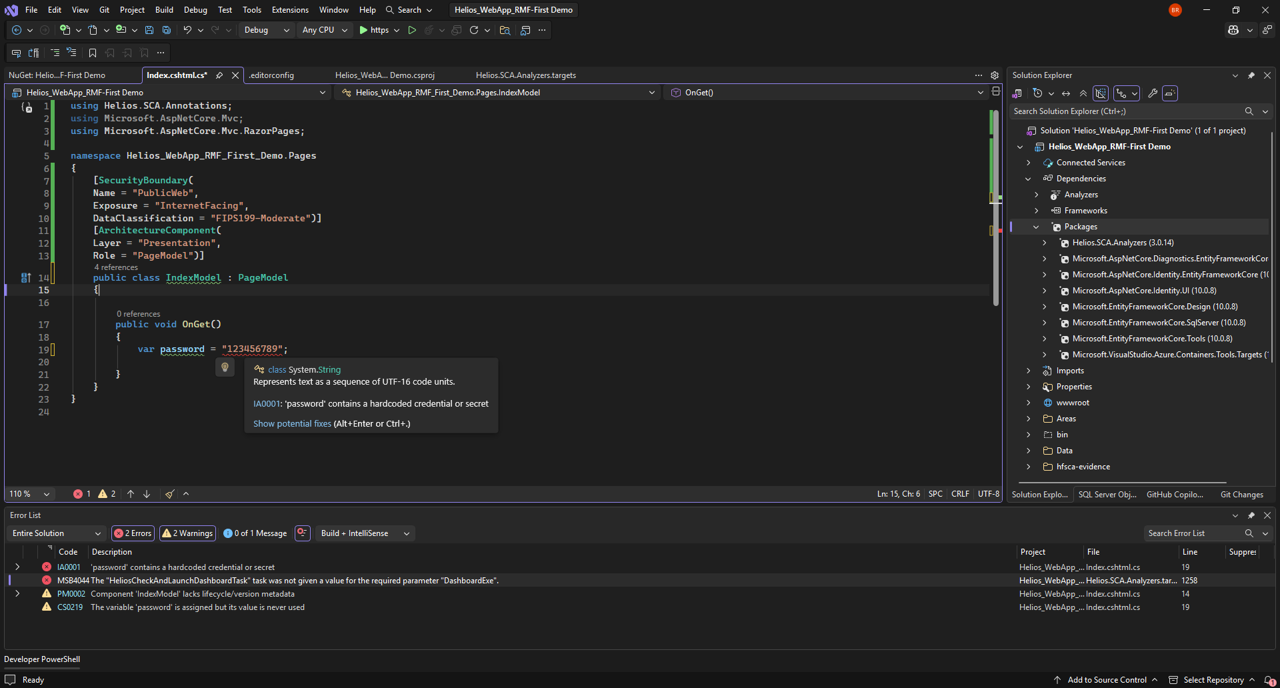Expand the Analyzers node
This screenshot has height=688, width=1280.
pyautogui.click(x=1036, y=195)
